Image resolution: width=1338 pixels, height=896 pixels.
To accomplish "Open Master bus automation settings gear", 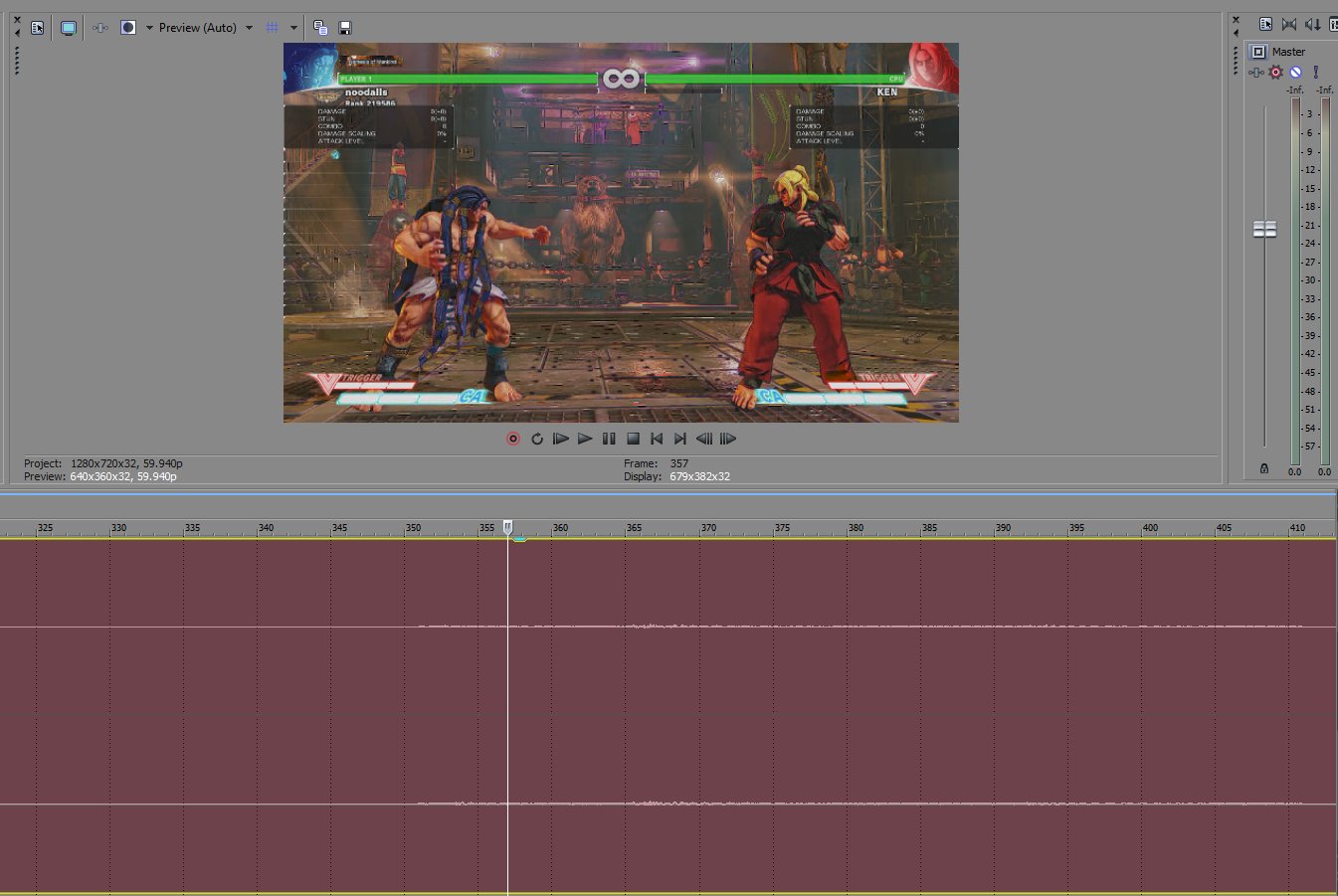I will coord(1276,72).
